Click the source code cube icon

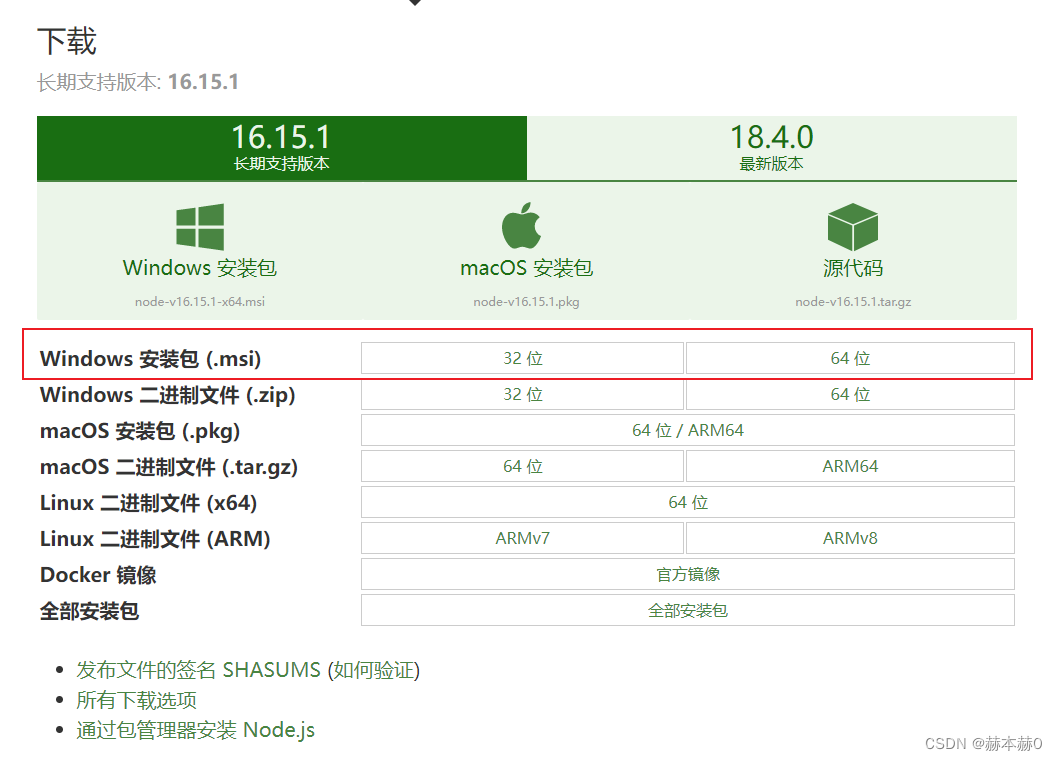(853, 227)
